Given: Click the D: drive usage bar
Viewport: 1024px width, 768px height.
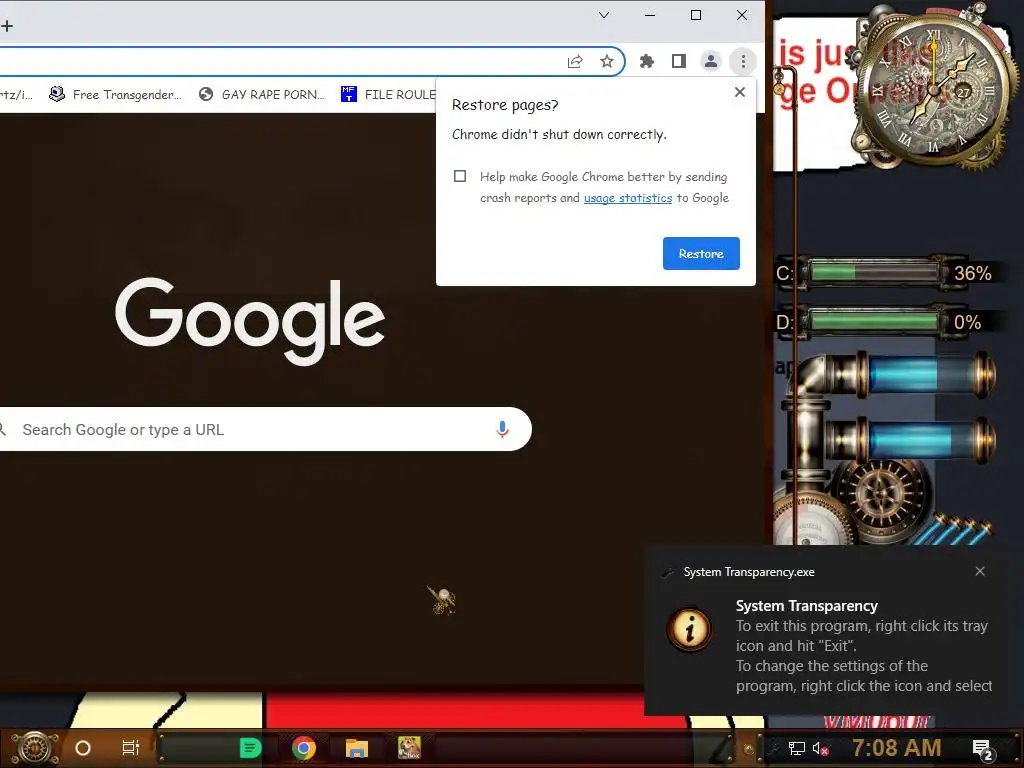Looking at the screenshot, I should click(x=874, y=321).
